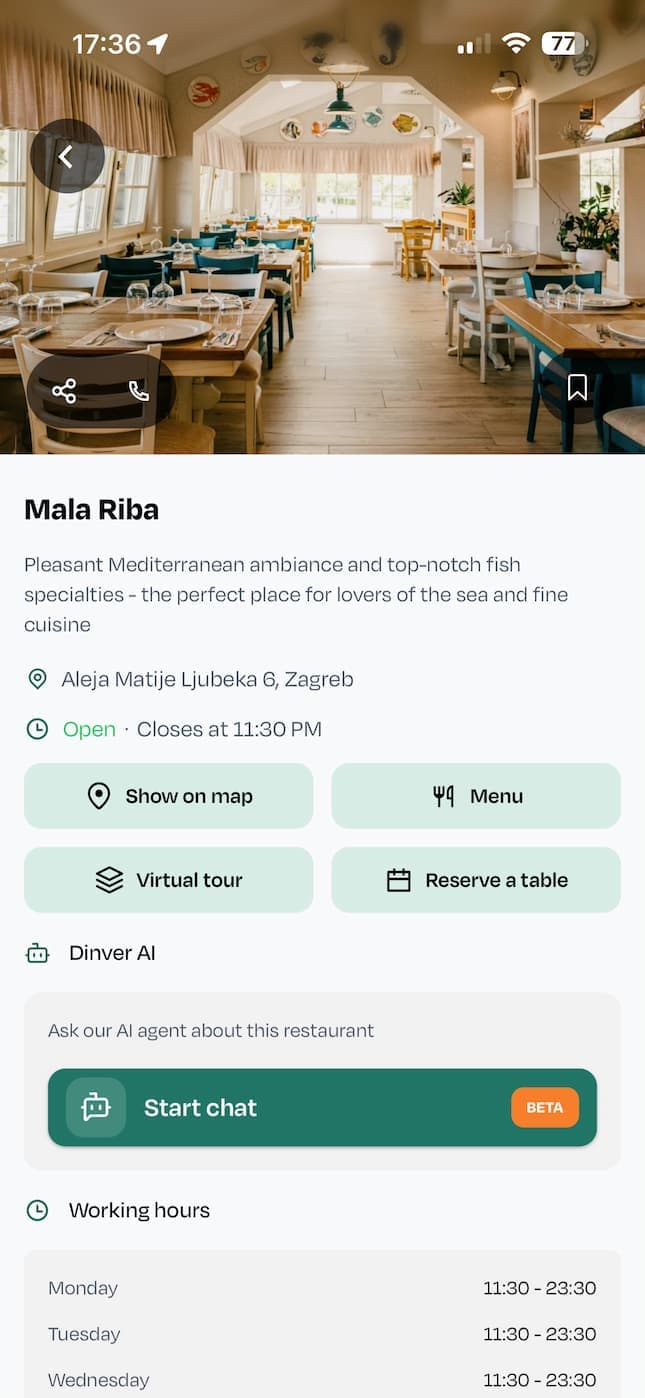
Task: Tap back arrow to leave restaurant page
Action: [67, 156]
